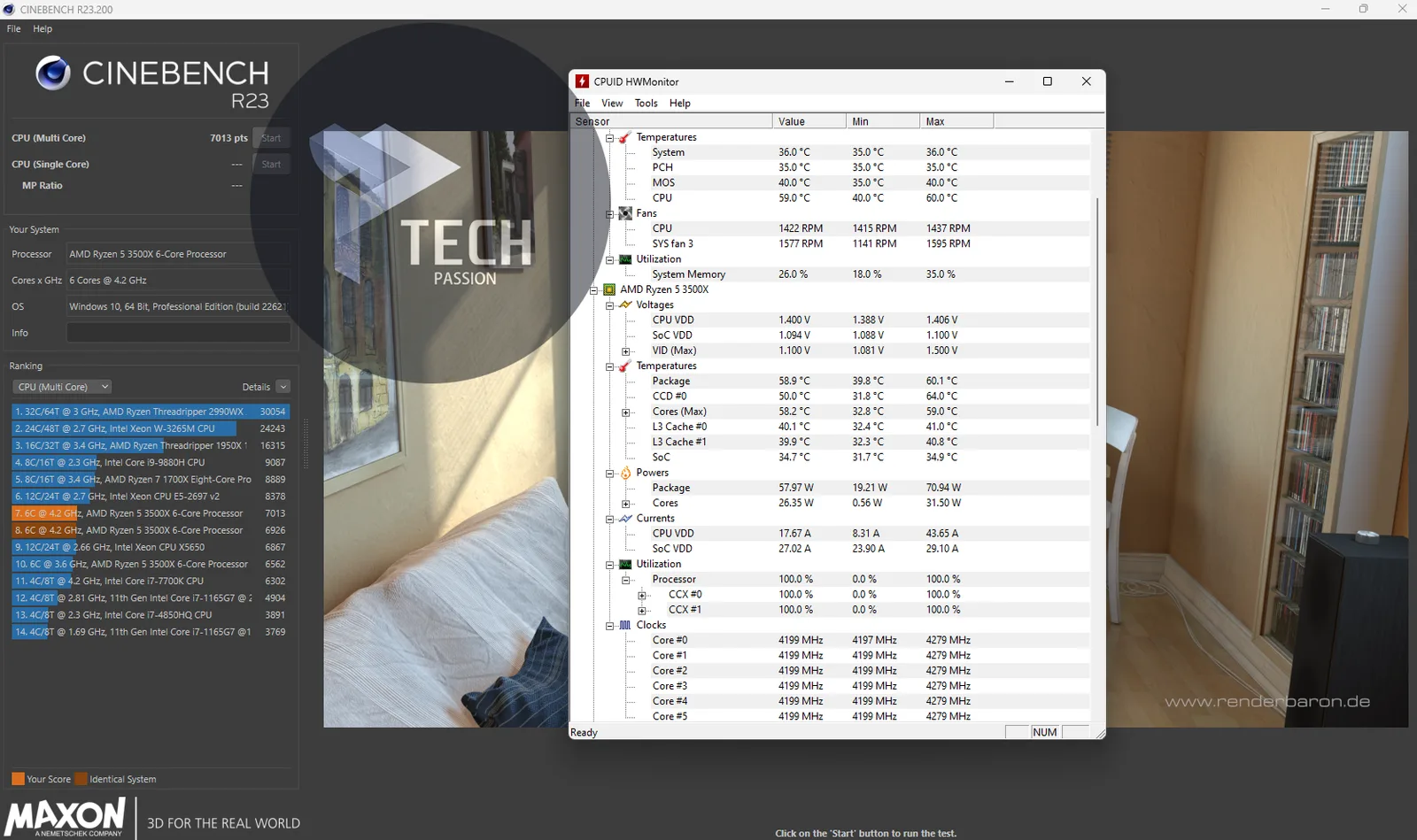Open the HWMonitor View menu
The image size is (1417, 840).
click(612, 103)
